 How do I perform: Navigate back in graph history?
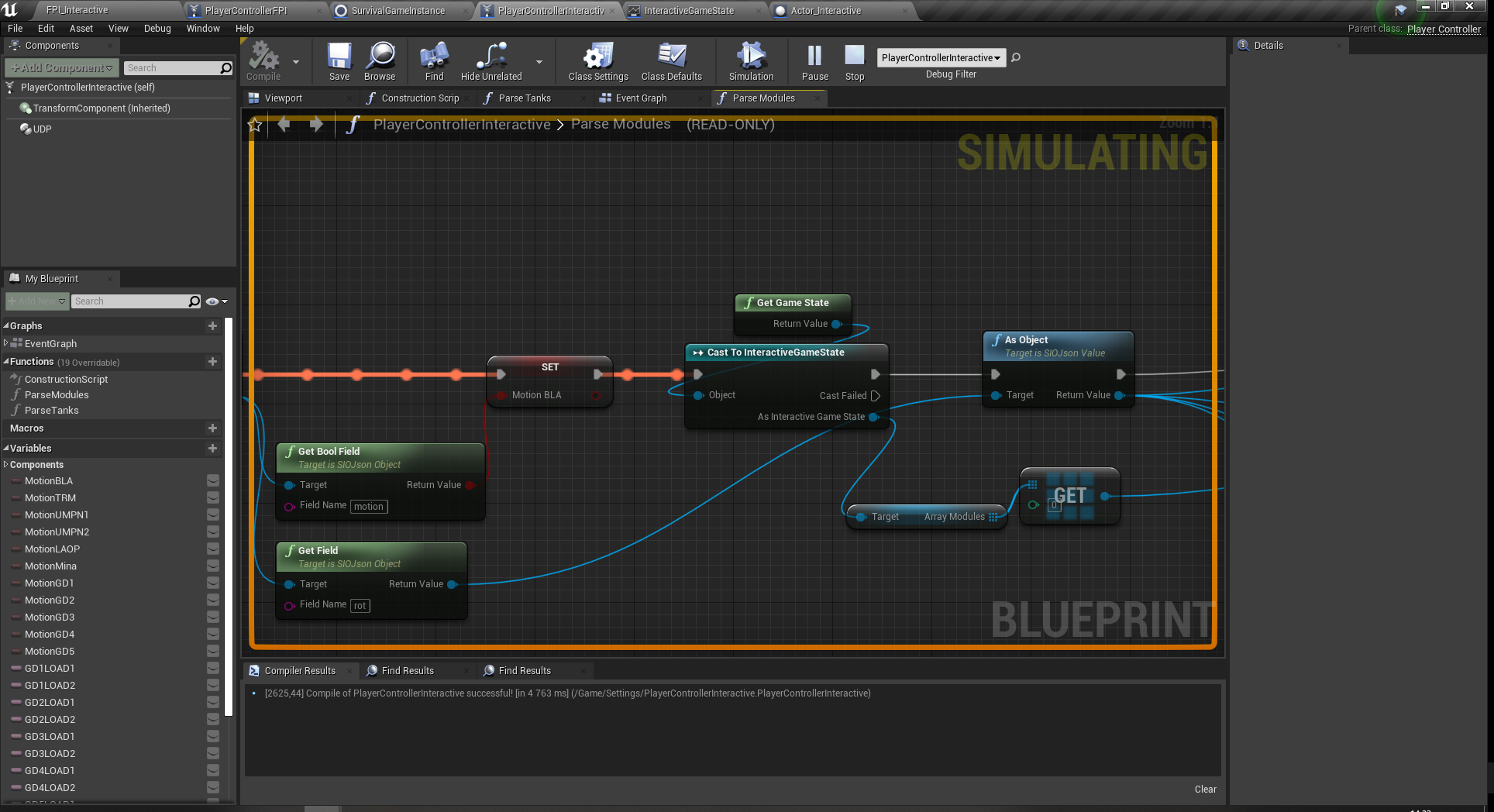tap(284, 124)
